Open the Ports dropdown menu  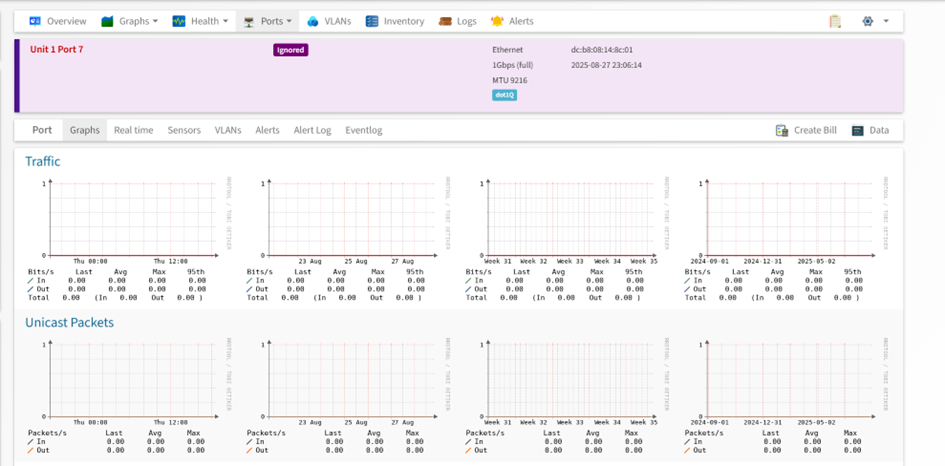pyautogui.click(x=269, y=21)
